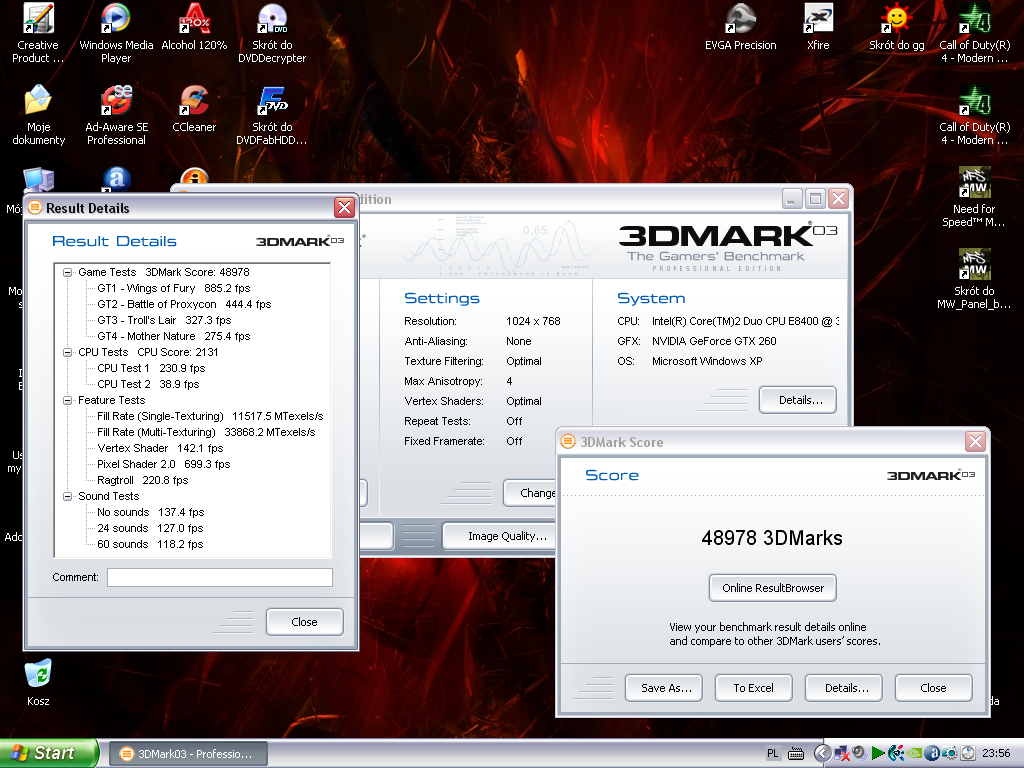Viewport: 1024px width, 768px height.
Task: Open Details in 3DMark Score window
Action: (x=844, y=688)
